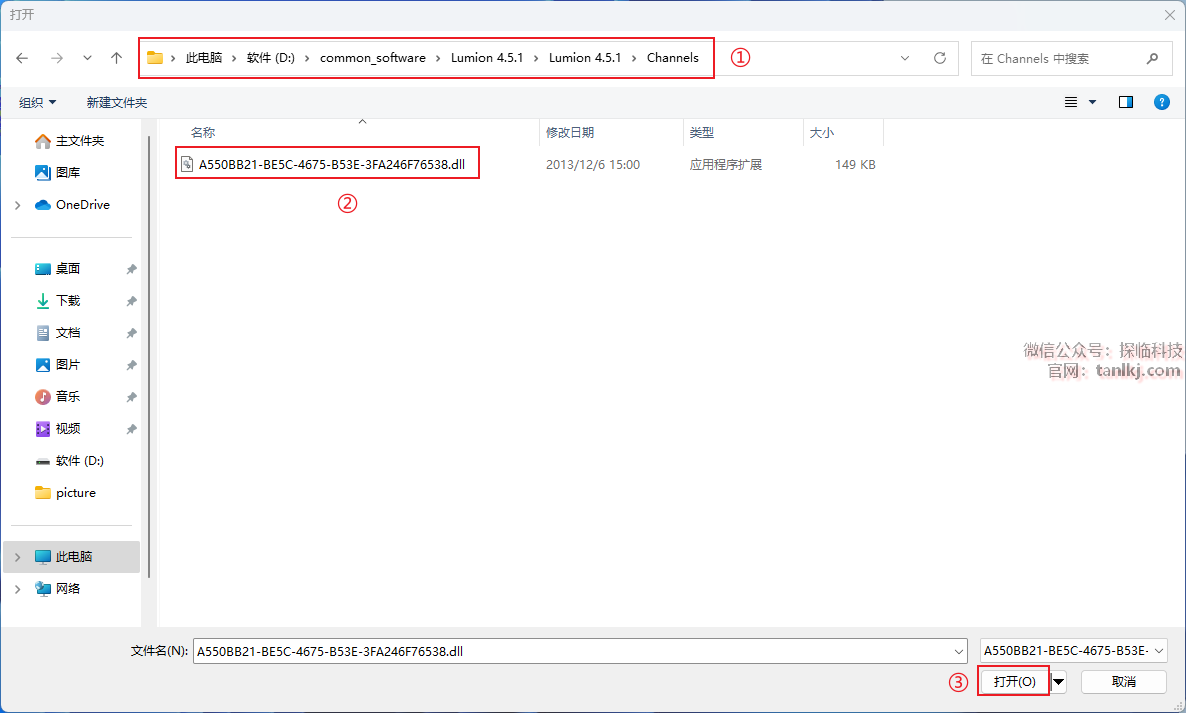Open 文档 in the sidebar

pos(68,333)
